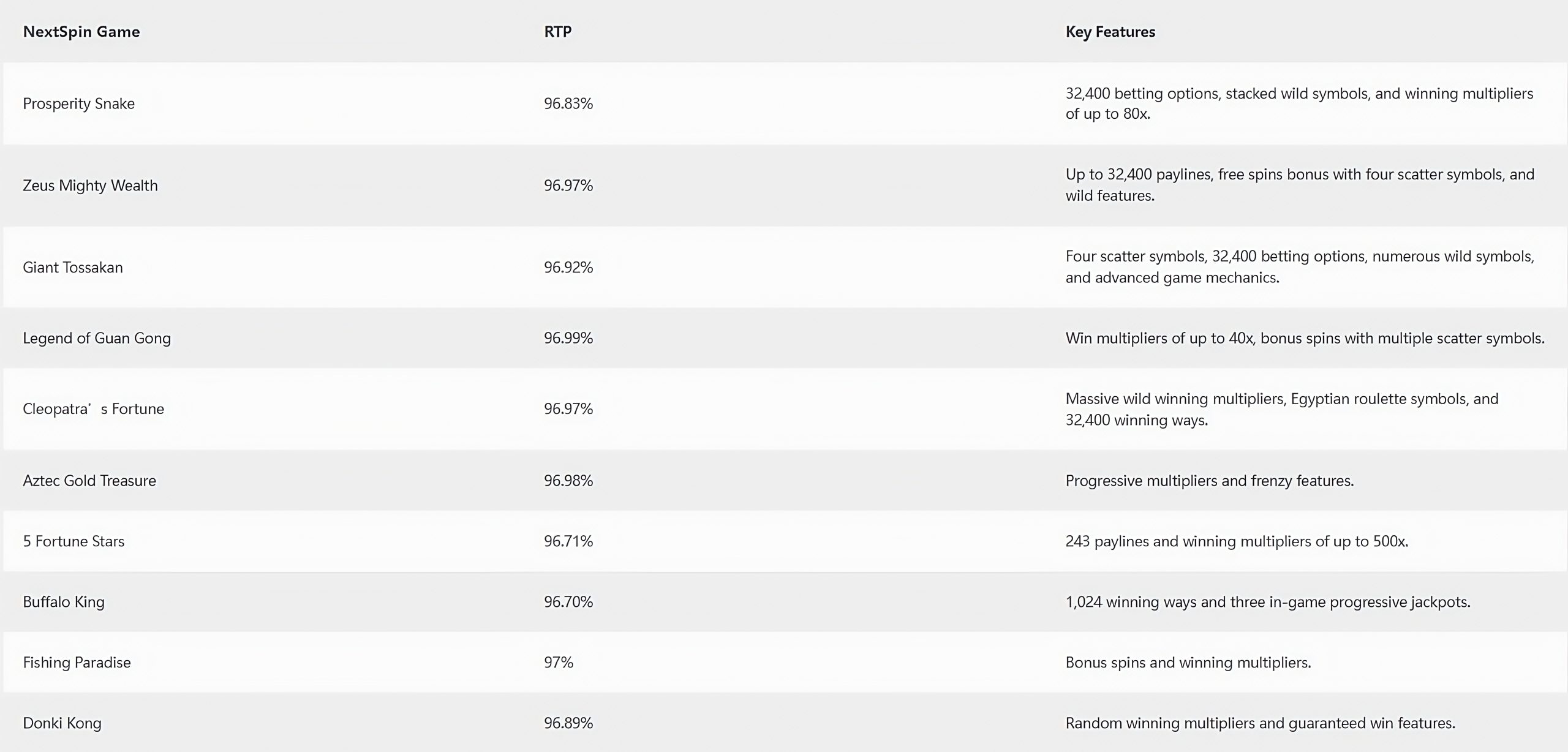1568x752 pixels.
Task: Click the Key Features column header
Action: 1110,32
